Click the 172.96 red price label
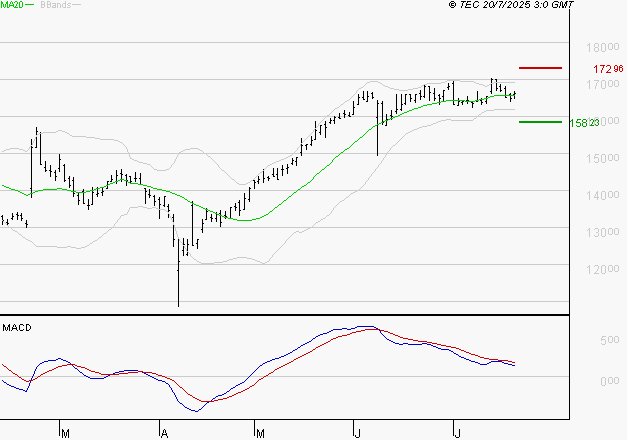This screenshot has width=627, height=440. (608, 69)
